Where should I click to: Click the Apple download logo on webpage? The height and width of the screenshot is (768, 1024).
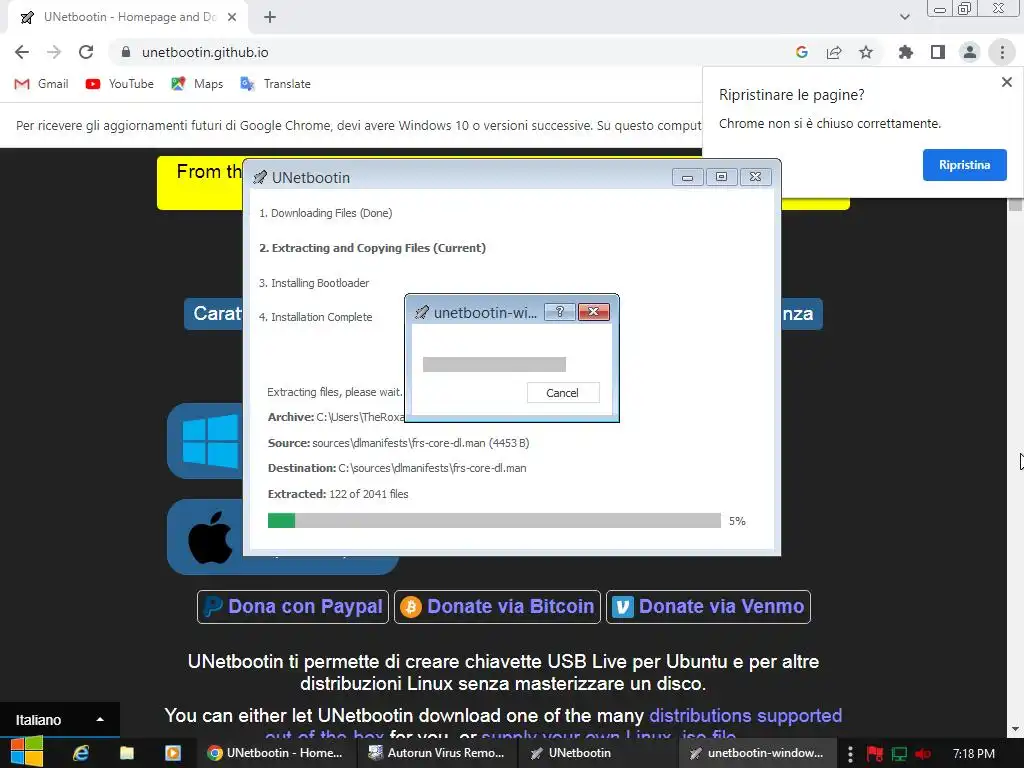[210, 537]
